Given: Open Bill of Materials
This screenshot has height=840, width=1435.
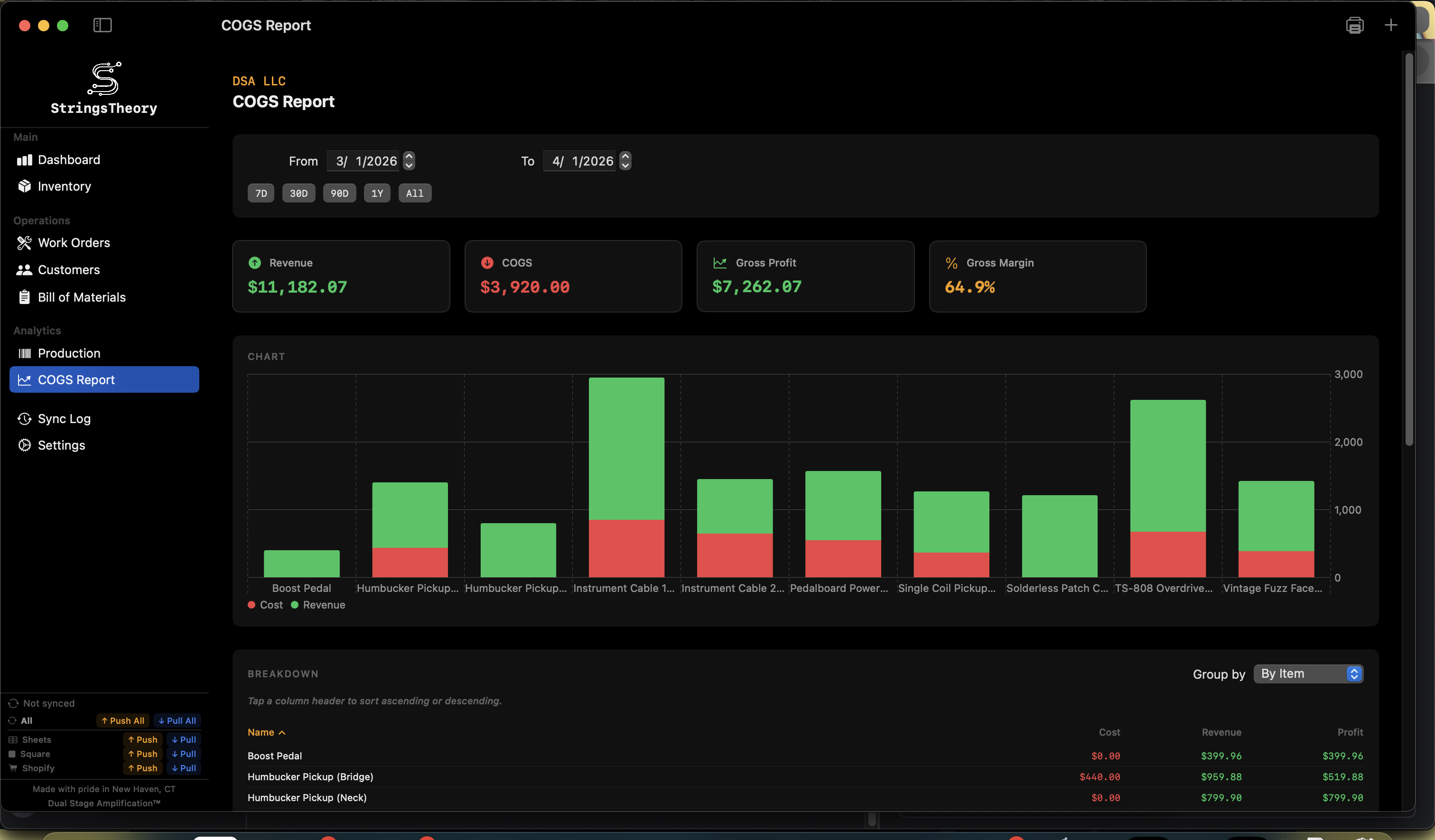Looking at the screenshot, I should click(82, 297).
